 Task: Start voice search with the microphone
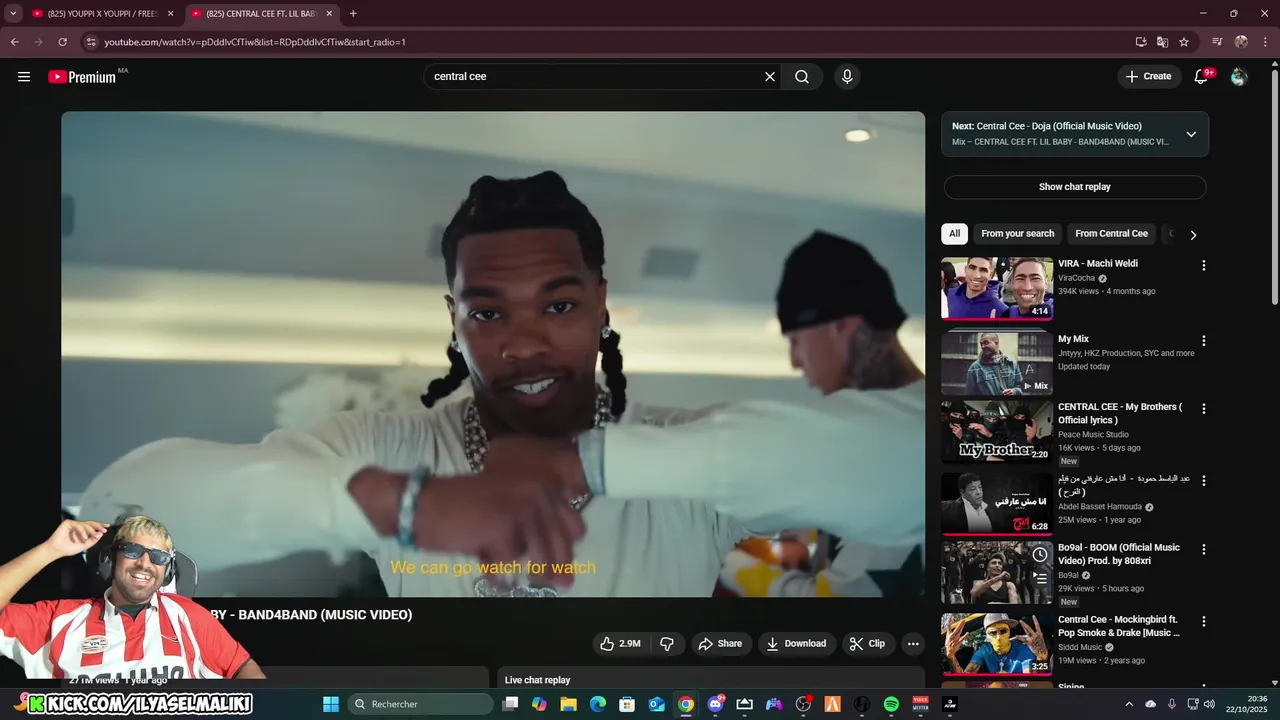pos(847,76)
